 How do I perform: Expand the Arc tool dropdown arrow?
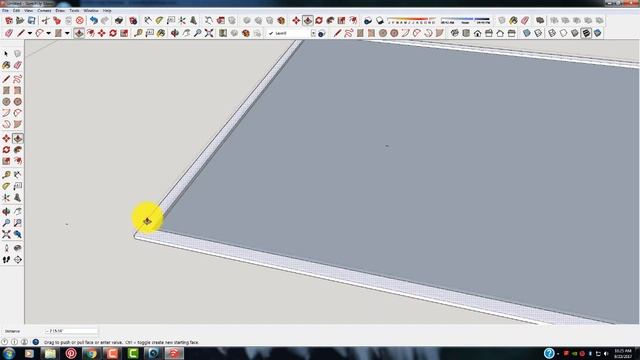49,33
